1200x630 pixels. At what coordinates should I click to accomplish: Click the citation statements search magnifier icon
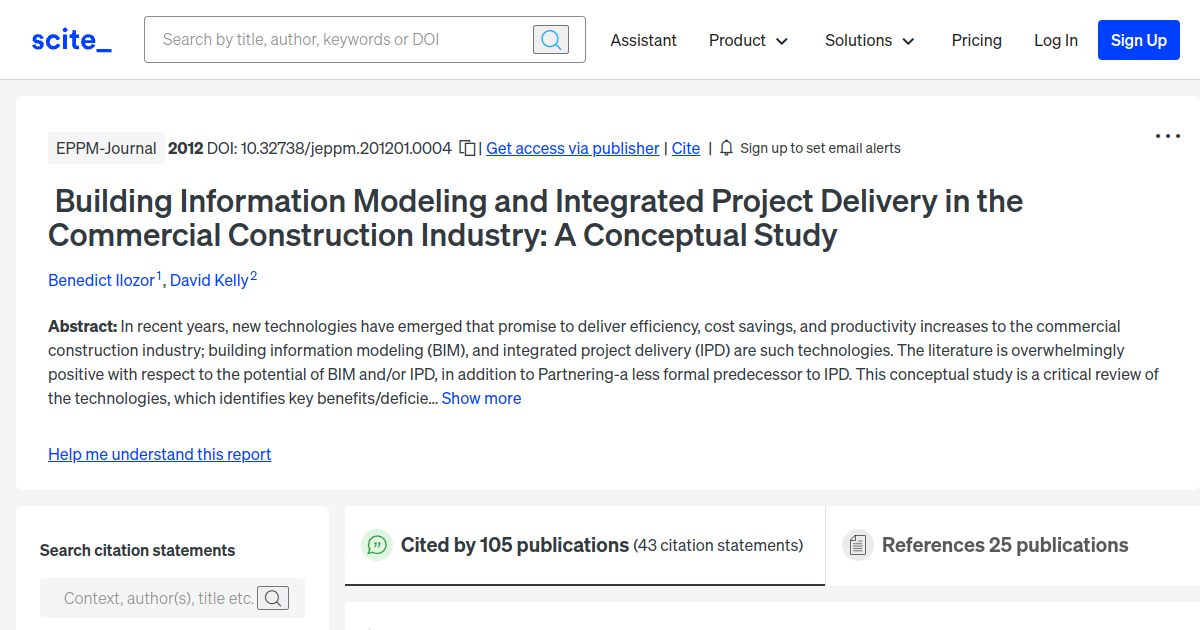tap(273, 598)
